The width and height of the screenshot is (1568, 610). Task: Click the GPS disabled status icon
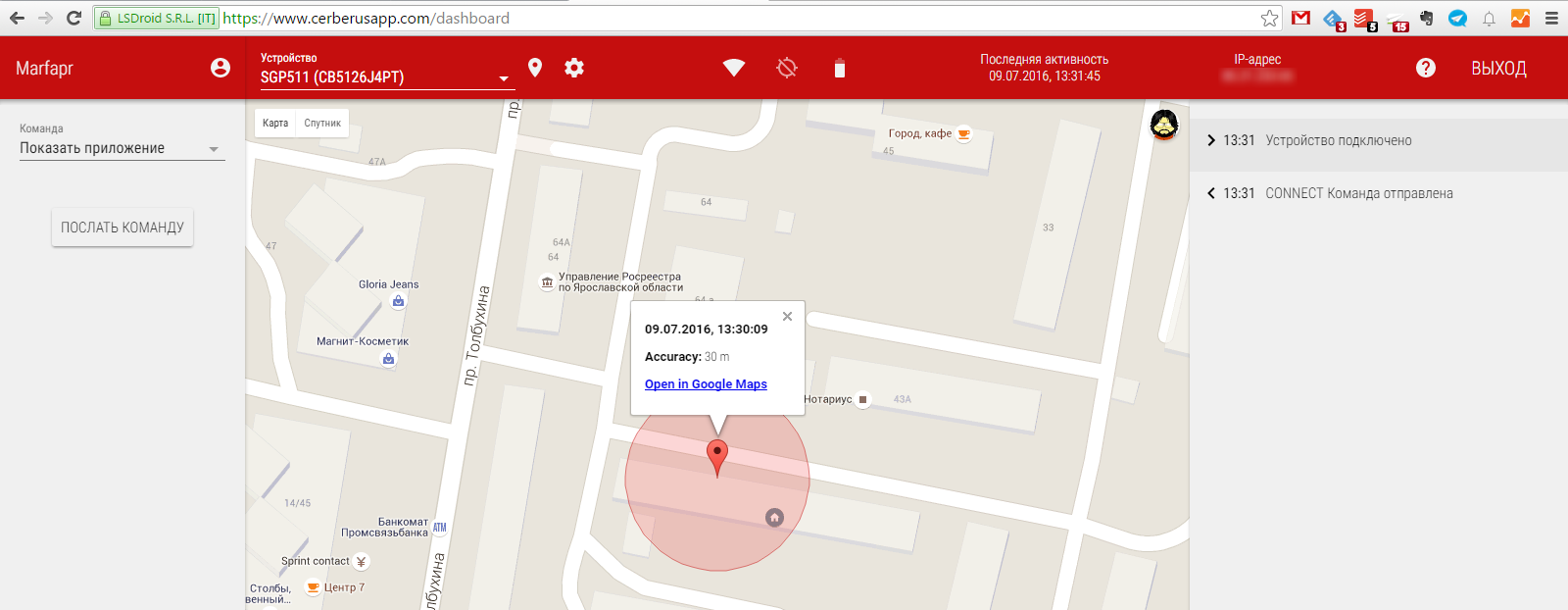[x=787, y=68]
